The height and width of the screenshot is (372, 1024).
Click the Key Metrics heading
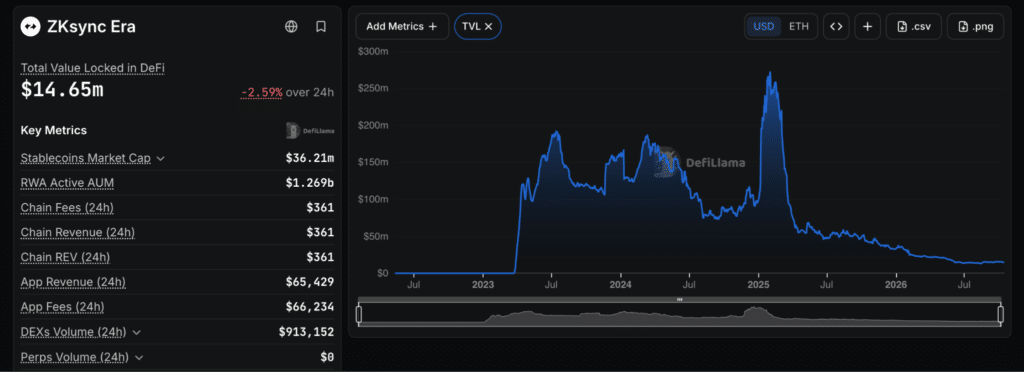(x=54, y=130)
